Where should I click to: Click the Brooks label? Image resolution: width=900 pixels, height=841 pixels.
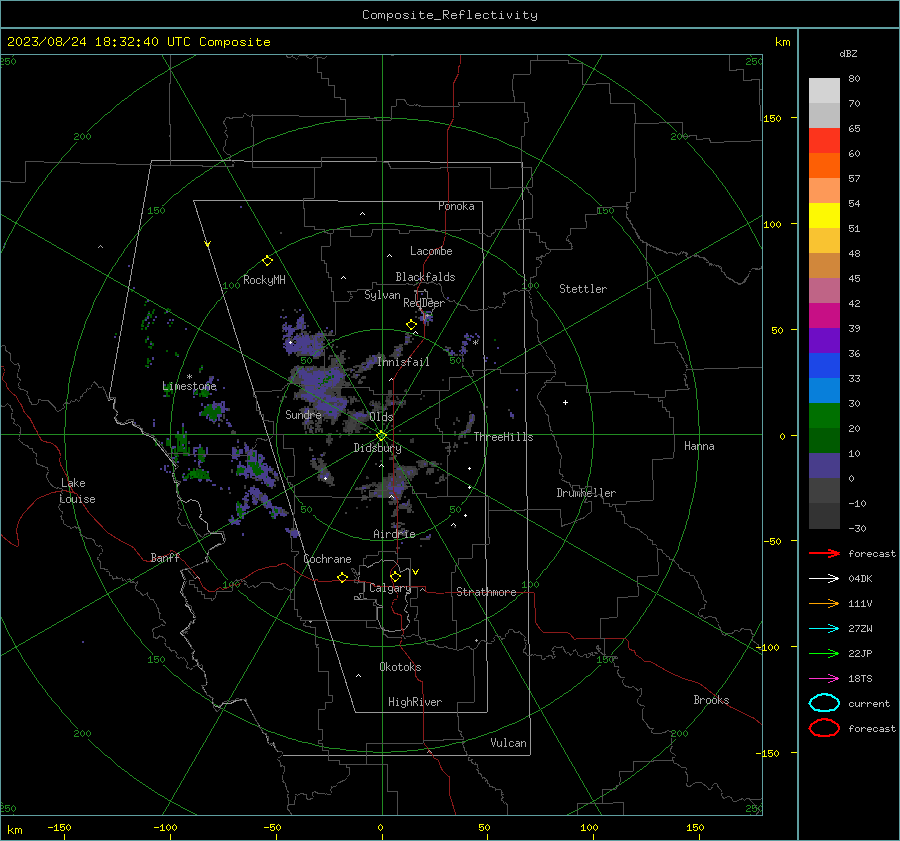point(711,700)
